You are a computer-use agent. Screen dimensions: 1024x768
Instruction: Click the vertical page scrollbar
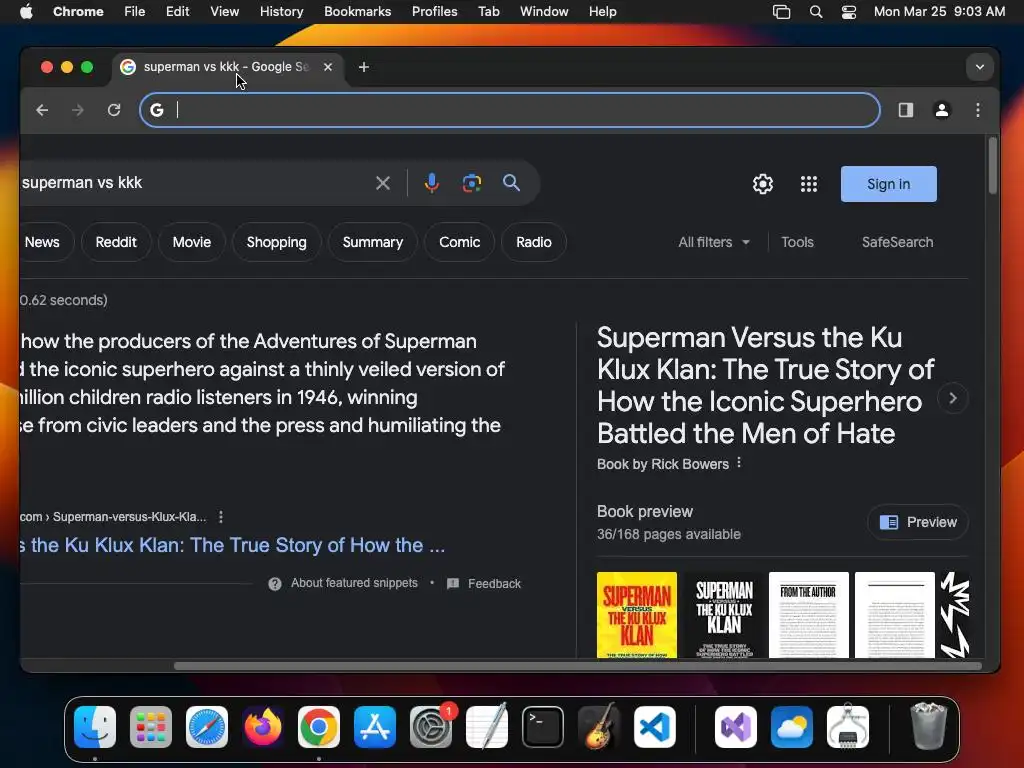coord(993,166)
